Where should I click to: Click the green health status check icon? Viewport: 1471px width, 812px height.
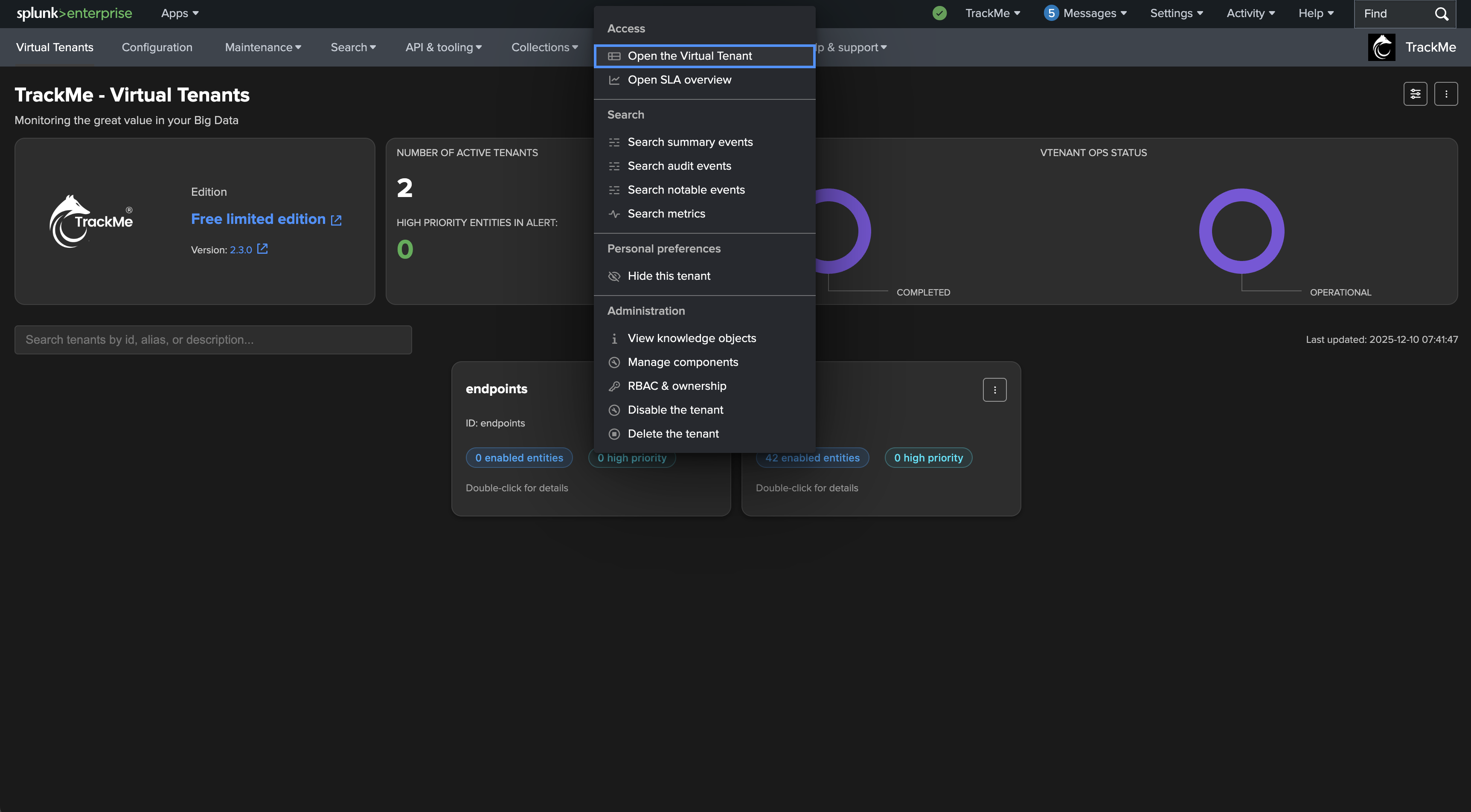[939, 13]
